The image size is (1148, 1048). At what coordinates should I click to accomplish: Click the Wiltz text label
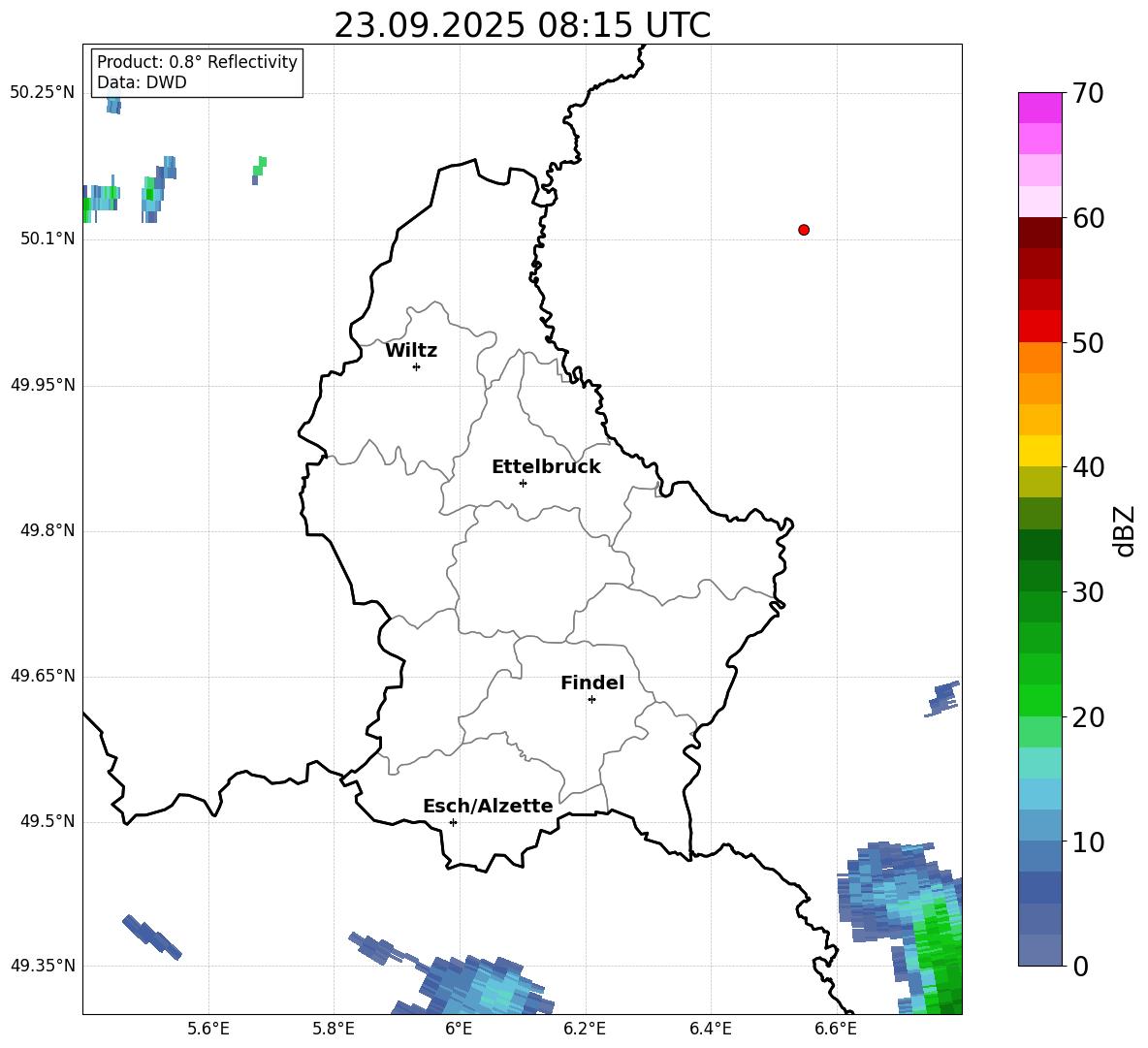pos(411,351)
